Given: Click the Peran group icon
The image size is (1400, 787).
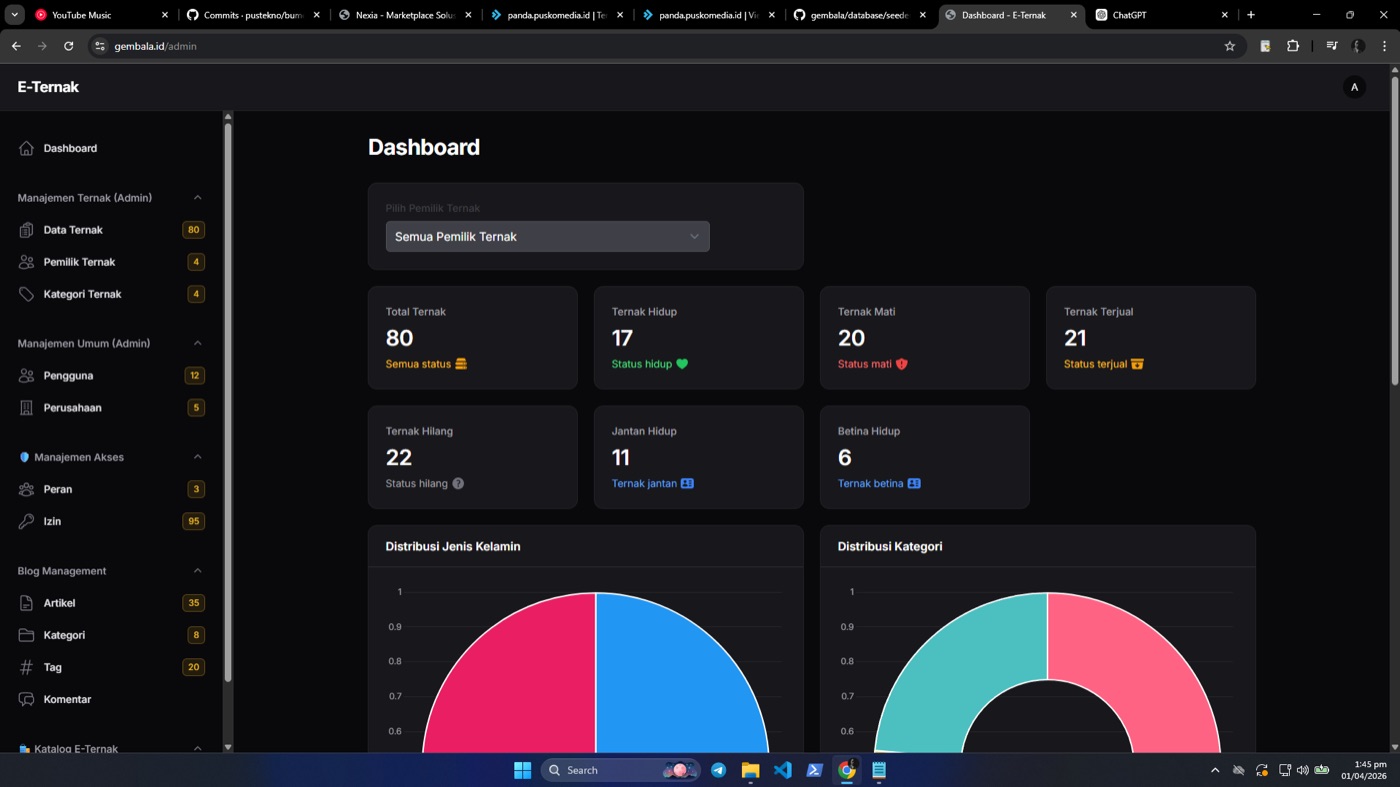Looking at the screenshot, I should (26, 489).
